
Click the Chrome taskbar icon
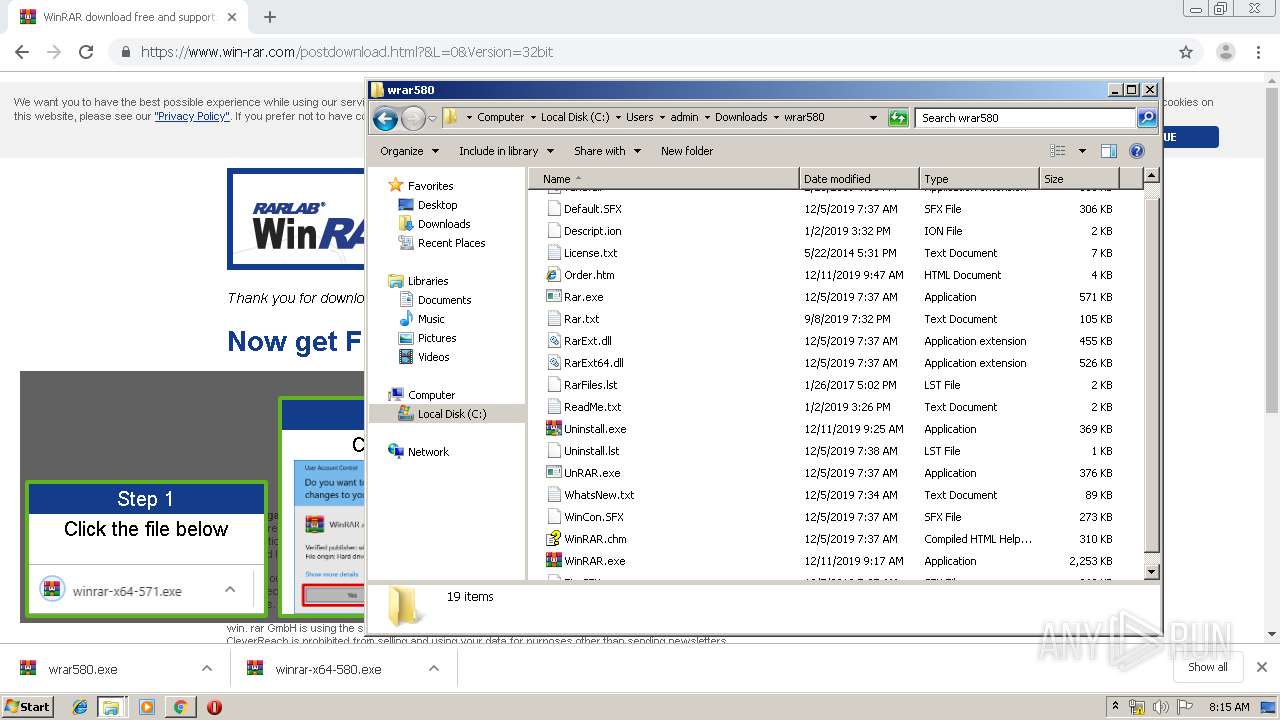(180, 707)
